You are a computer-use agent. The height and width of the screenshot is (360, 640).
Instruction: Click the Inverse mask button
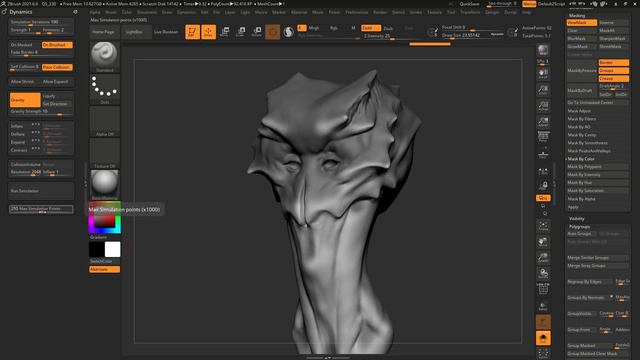coord(613,23)
